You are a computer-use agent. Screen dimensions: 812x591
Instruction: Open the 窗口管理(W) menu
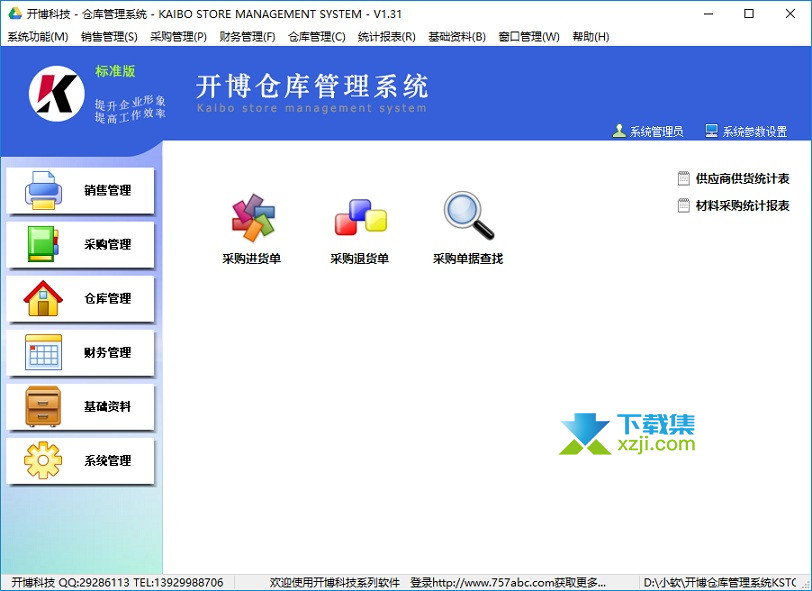click(529, 37)
